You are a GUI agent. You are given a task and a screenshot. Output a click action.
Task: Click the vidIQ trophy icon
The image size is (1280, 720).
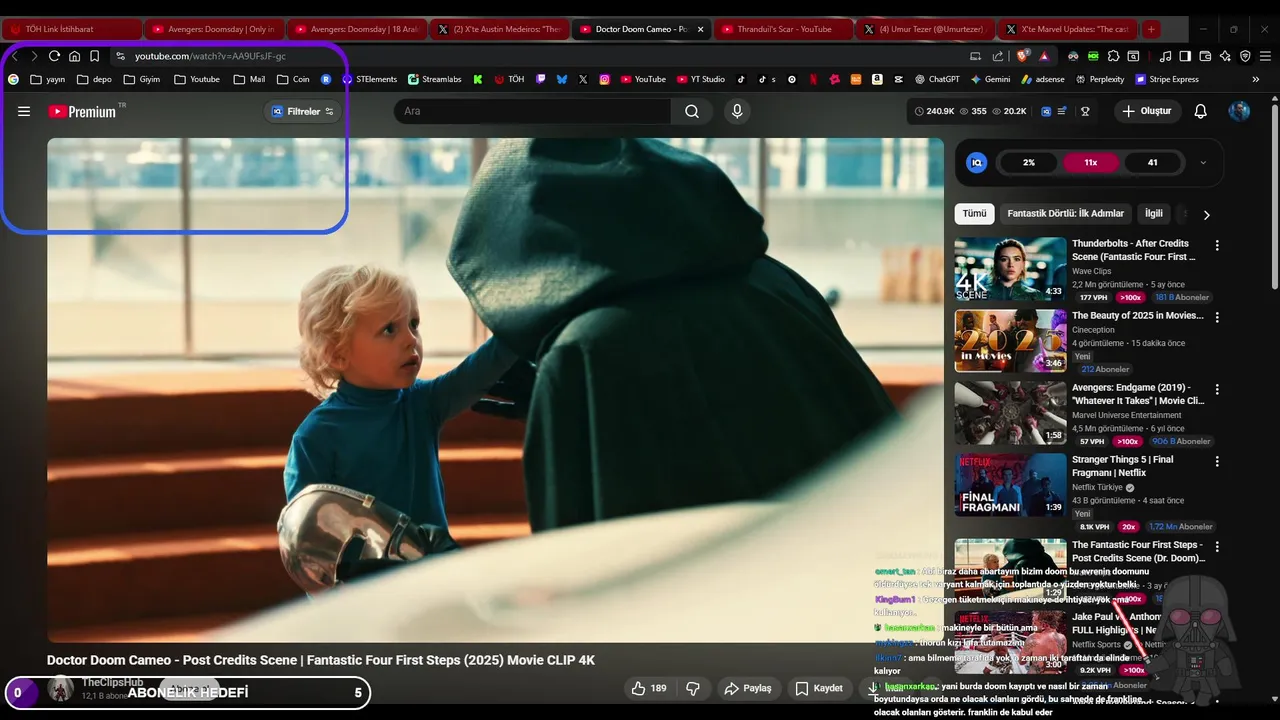(x=1085, y=111)
